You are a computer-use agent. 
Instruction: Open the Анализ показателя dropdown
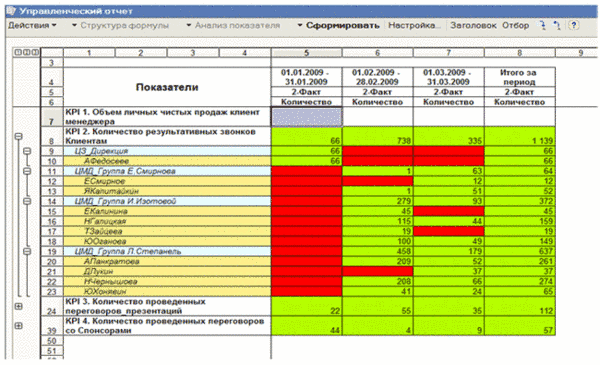233,26
